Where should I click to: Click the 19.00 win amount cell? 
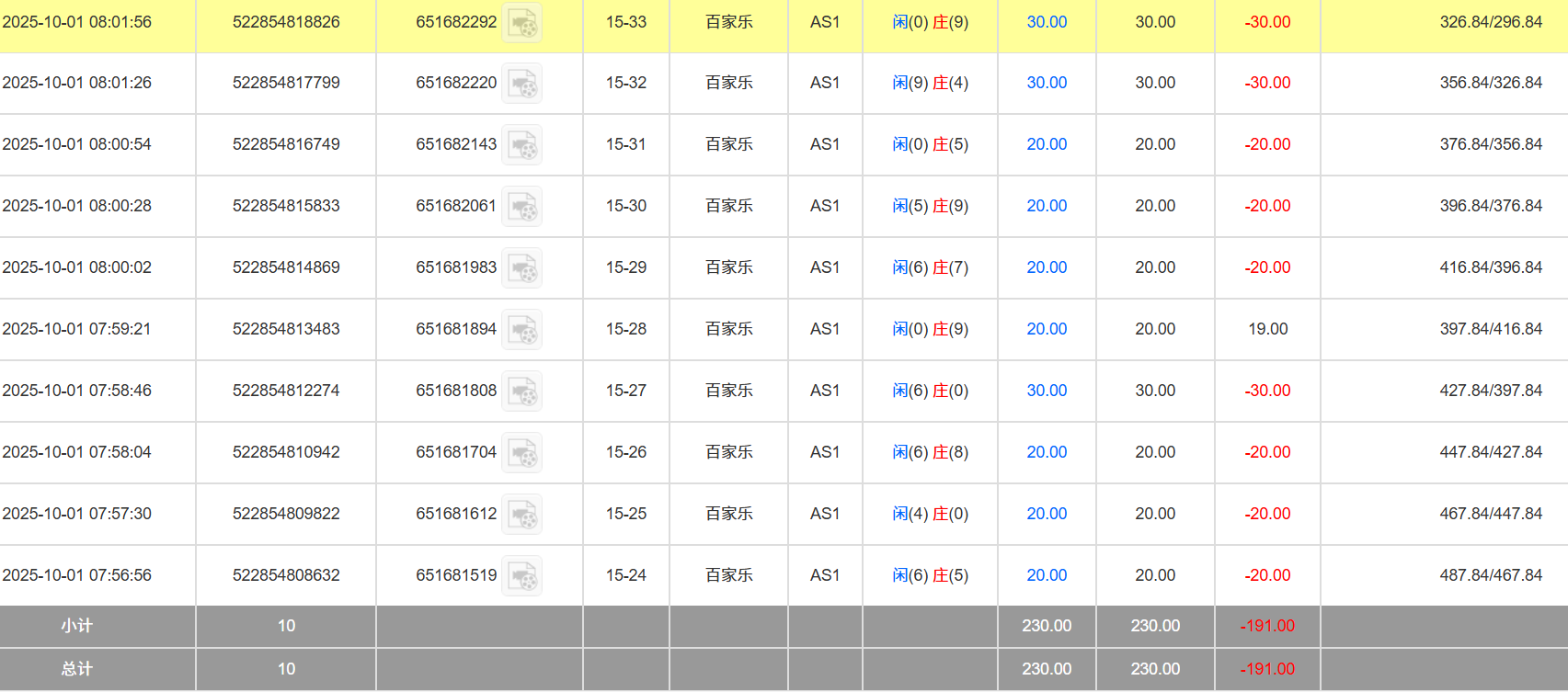(1267, 329)
